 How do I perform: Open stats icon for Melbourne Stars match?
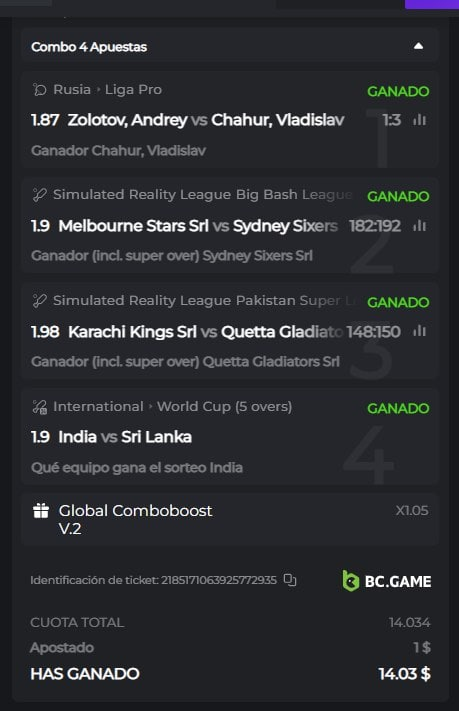coord(420,225)
